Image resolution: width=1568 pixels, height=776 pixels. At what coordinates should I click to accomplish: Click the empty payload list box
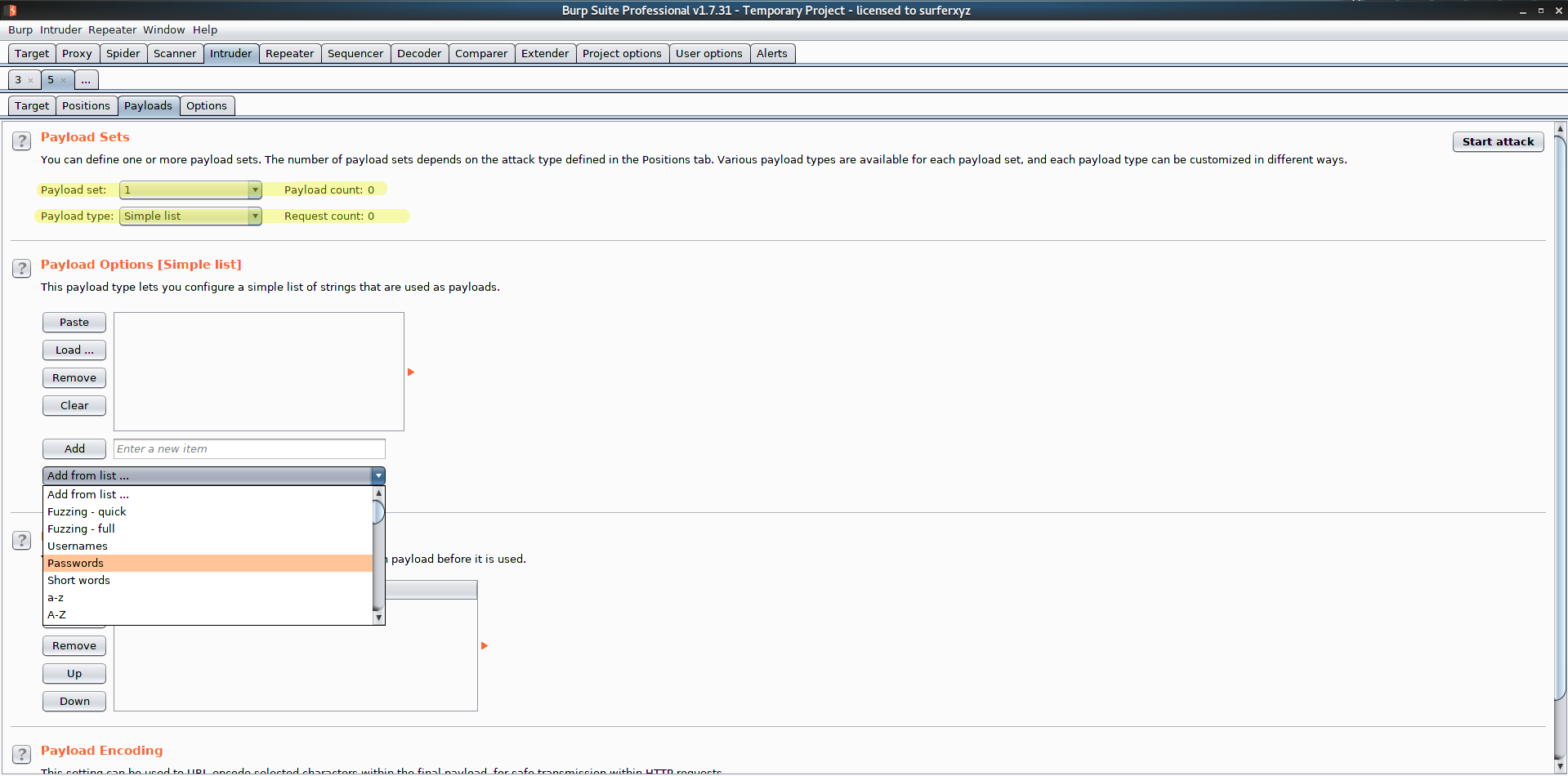pyautogui.click(x=259, y=372)
